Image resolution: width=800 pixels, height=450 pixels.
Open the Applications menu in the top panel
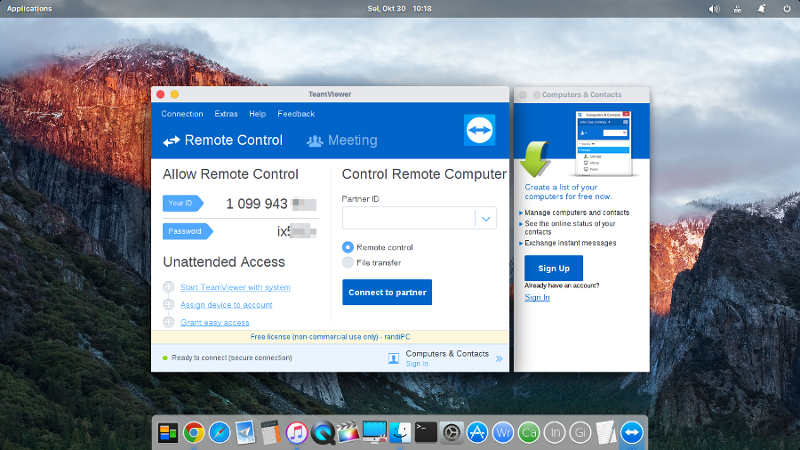[x=30, y=9]
